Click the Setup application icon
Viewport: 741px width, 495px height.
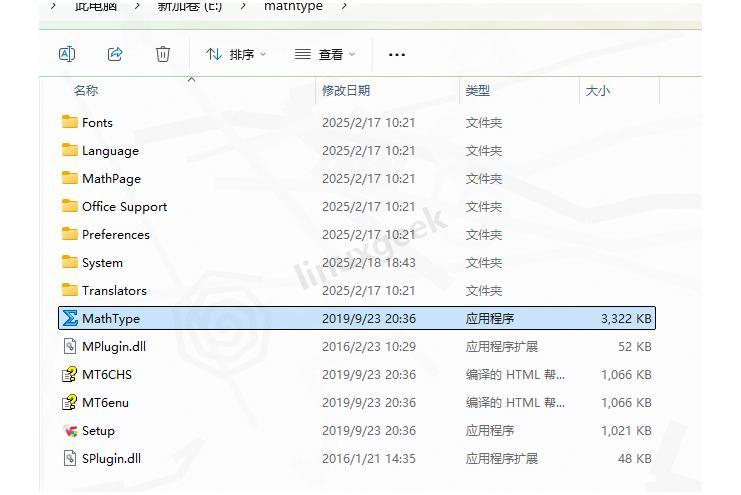[70, 430]
